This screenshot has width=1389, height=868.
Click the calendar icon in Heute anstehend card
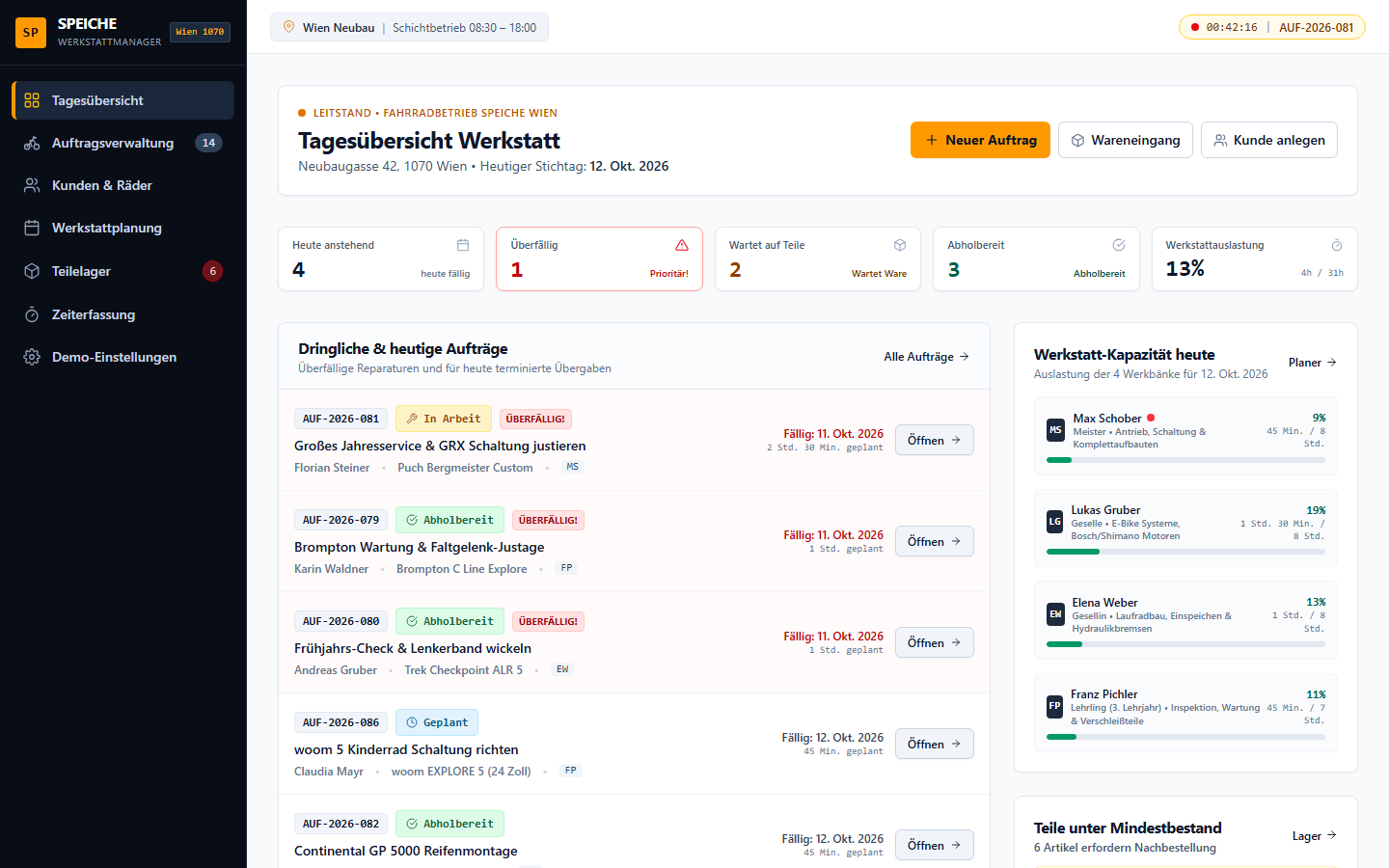click(x=463, y=245)
